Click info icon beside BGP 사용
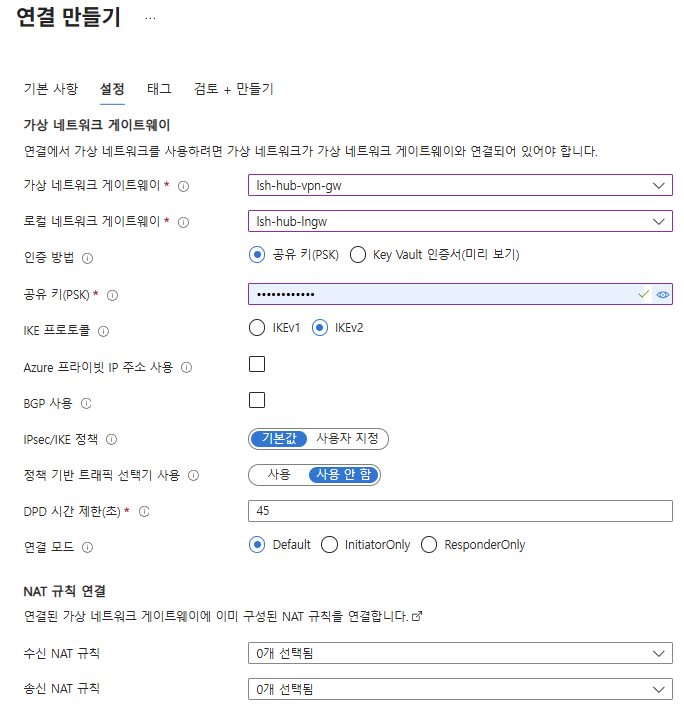684x720 pixels. (x=86, y=403)
